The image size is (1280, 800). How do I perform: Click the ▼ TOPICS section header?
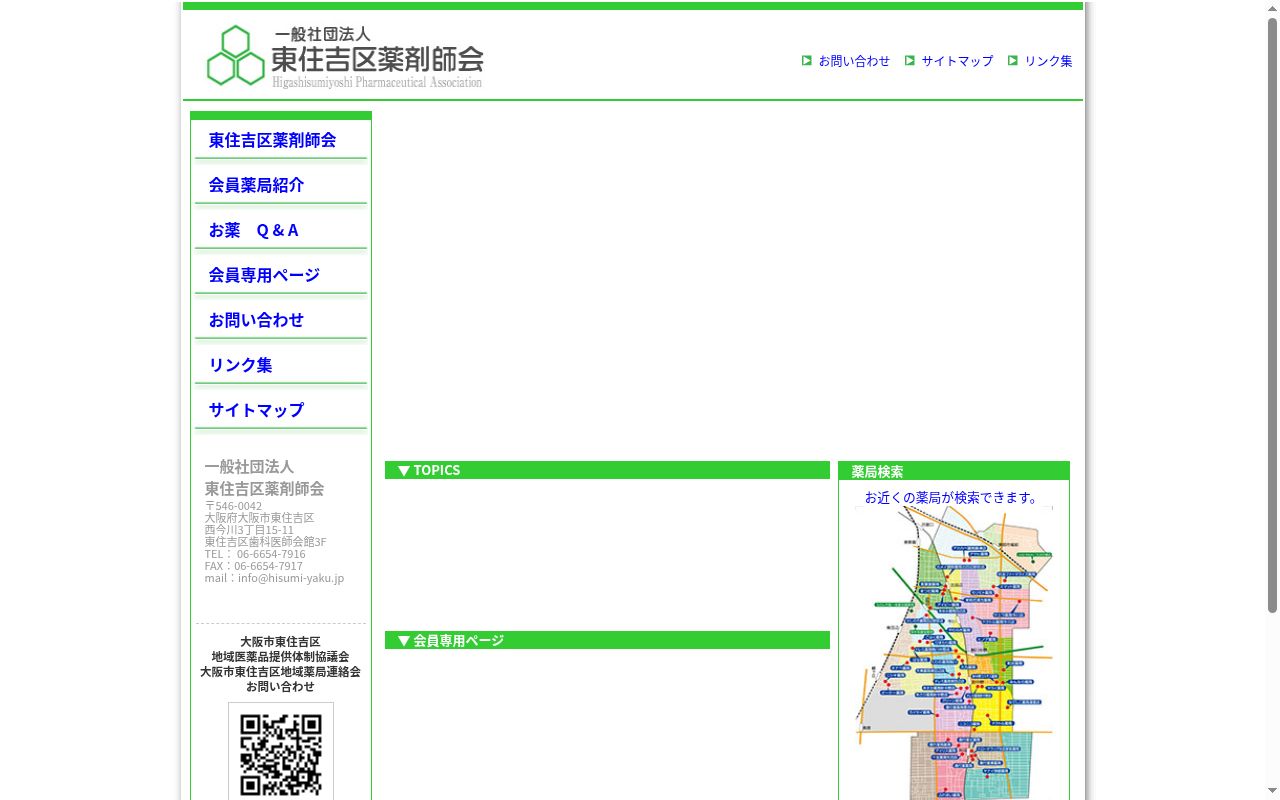(x=607, y=470)
